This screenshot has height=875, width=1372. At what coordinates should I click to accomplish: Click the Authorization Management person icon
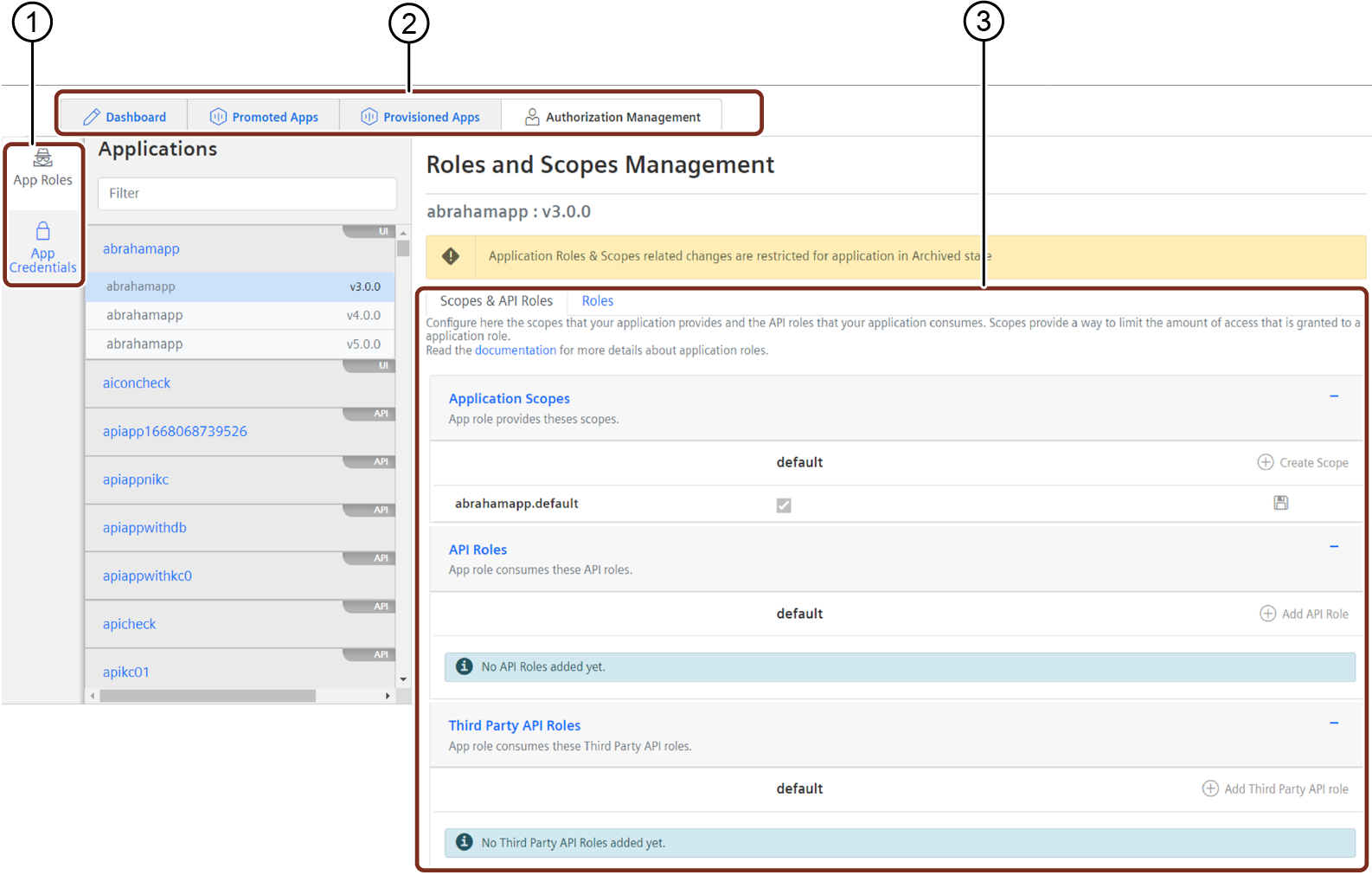533,117
